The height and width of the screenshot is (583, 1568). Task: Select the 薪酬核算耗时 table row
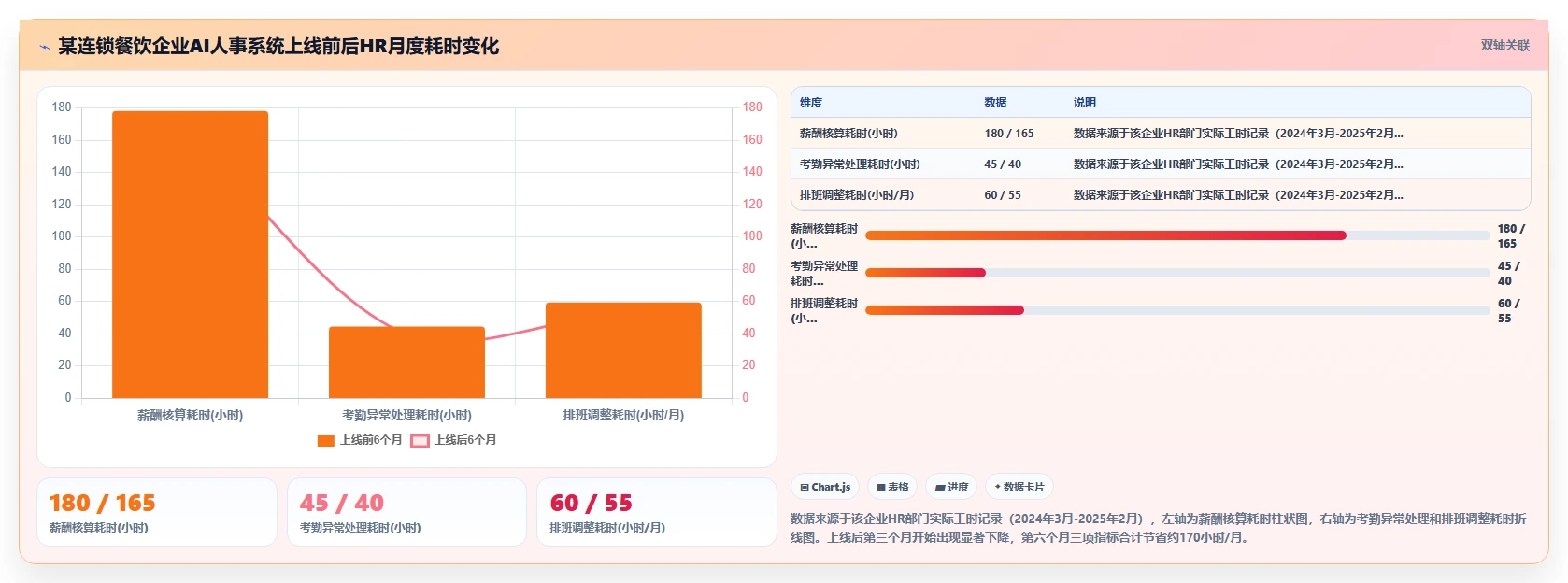pos(1161,134)
